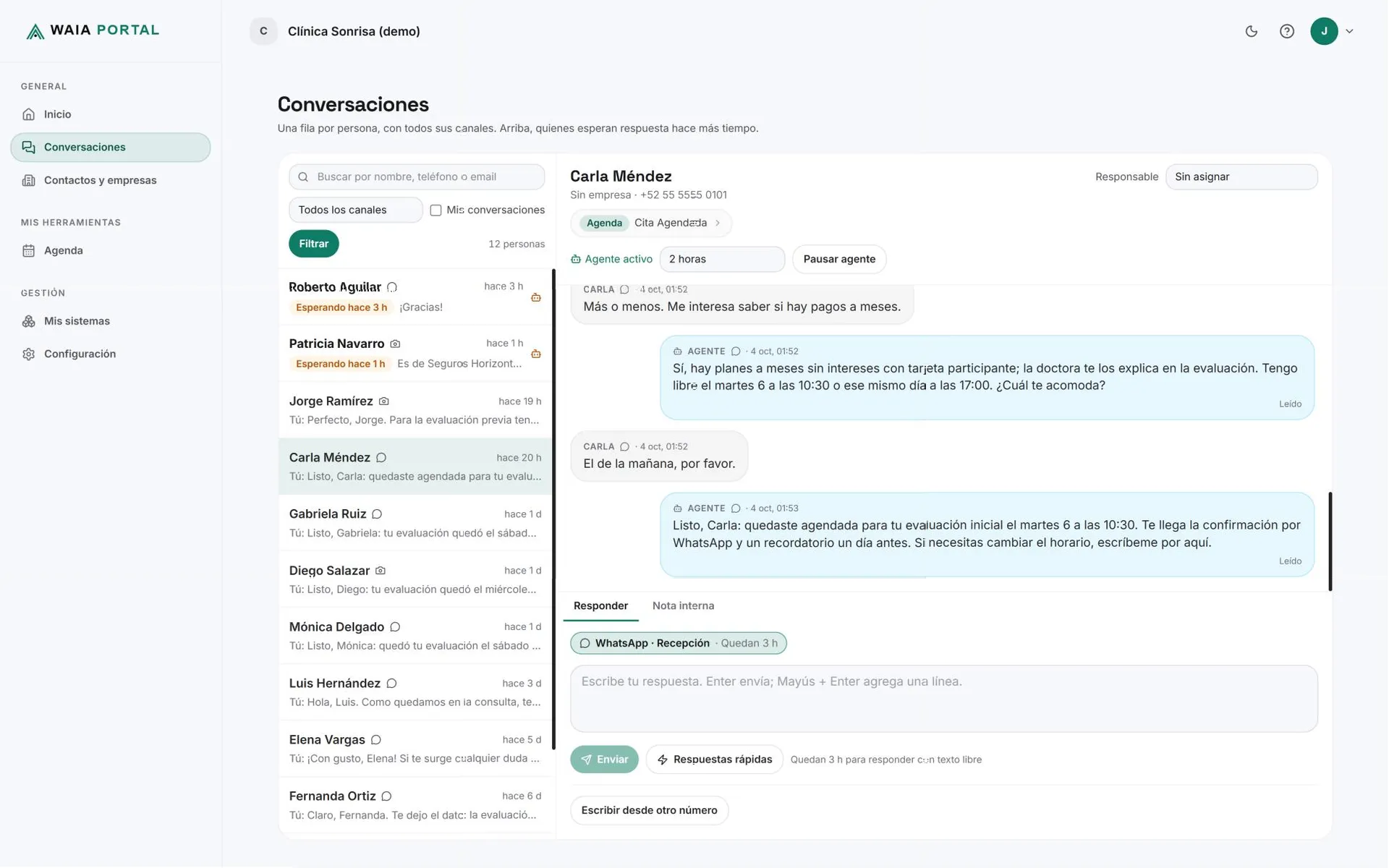
Task: Open Fernanda Ortiz conversation
Action: coord(415,805)
